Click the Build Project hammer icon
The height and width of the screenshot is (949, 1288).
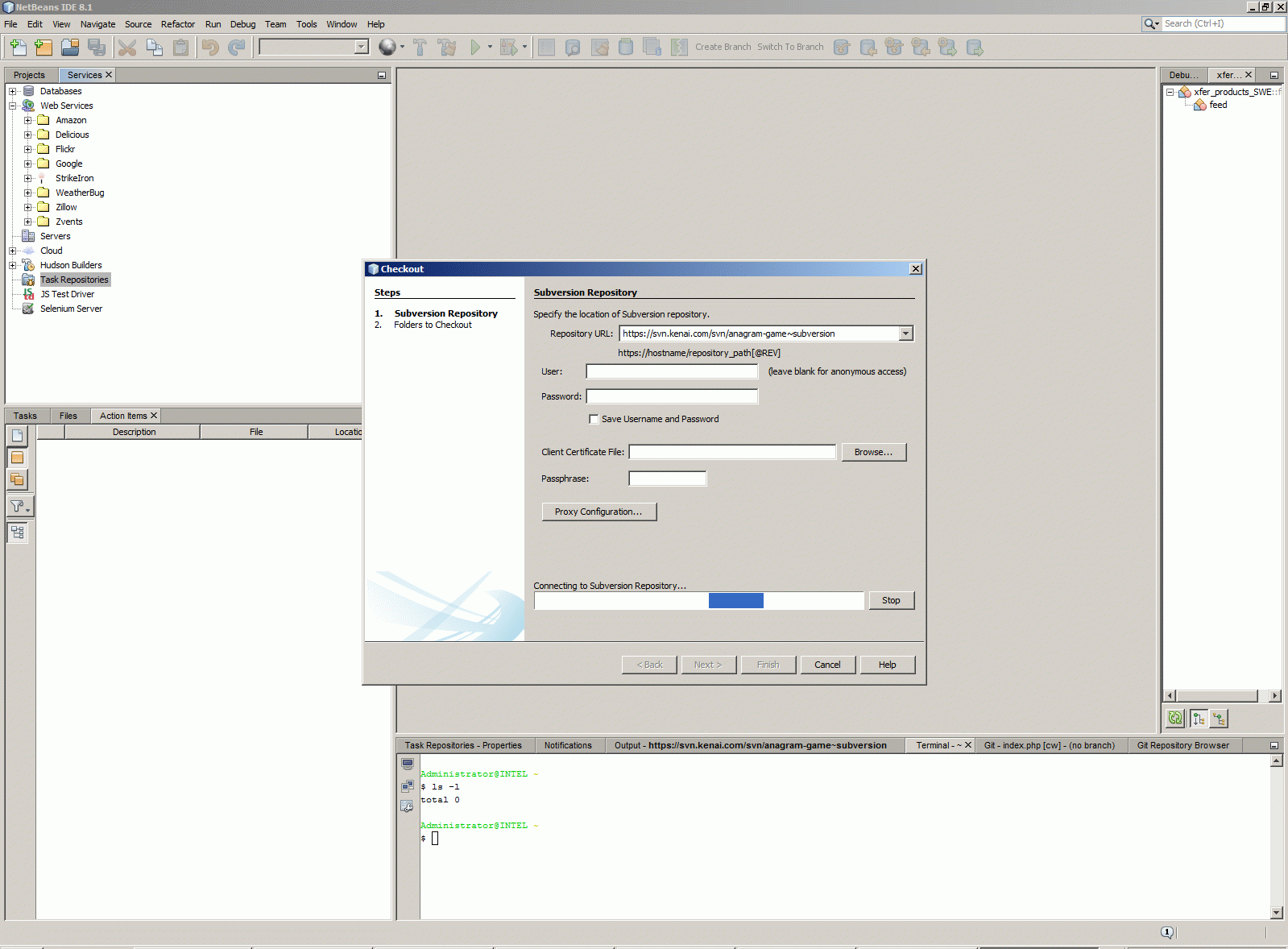[420, 48]
